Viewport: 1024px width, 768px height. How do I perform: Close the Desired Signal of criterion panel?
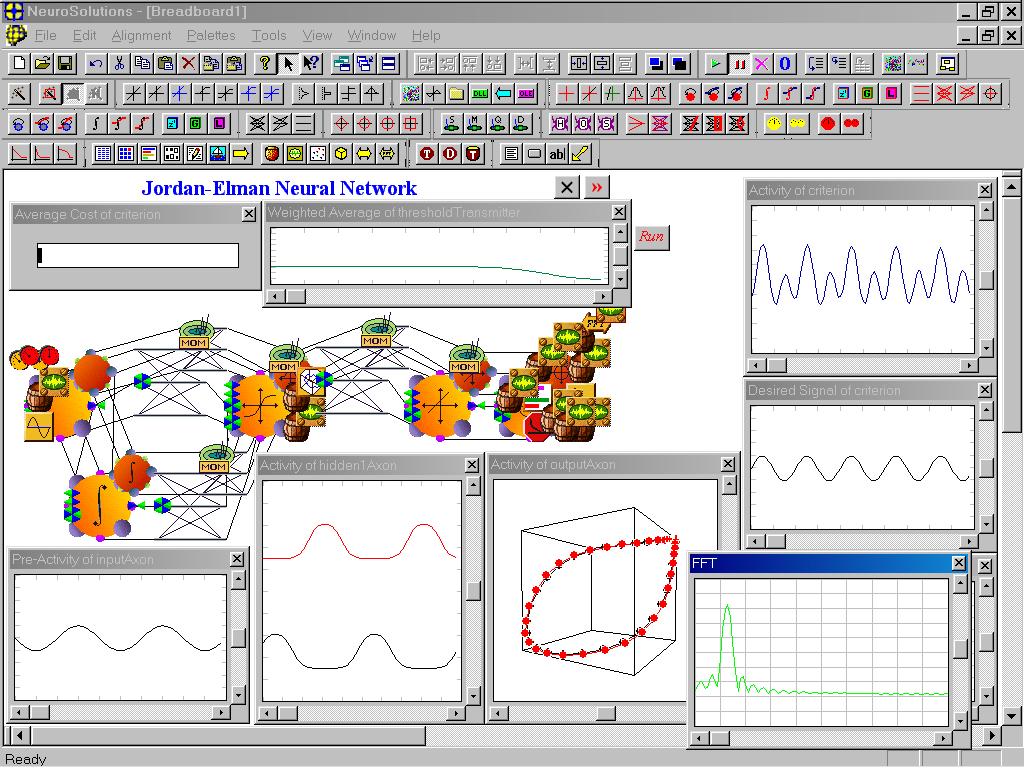(985, 390)
